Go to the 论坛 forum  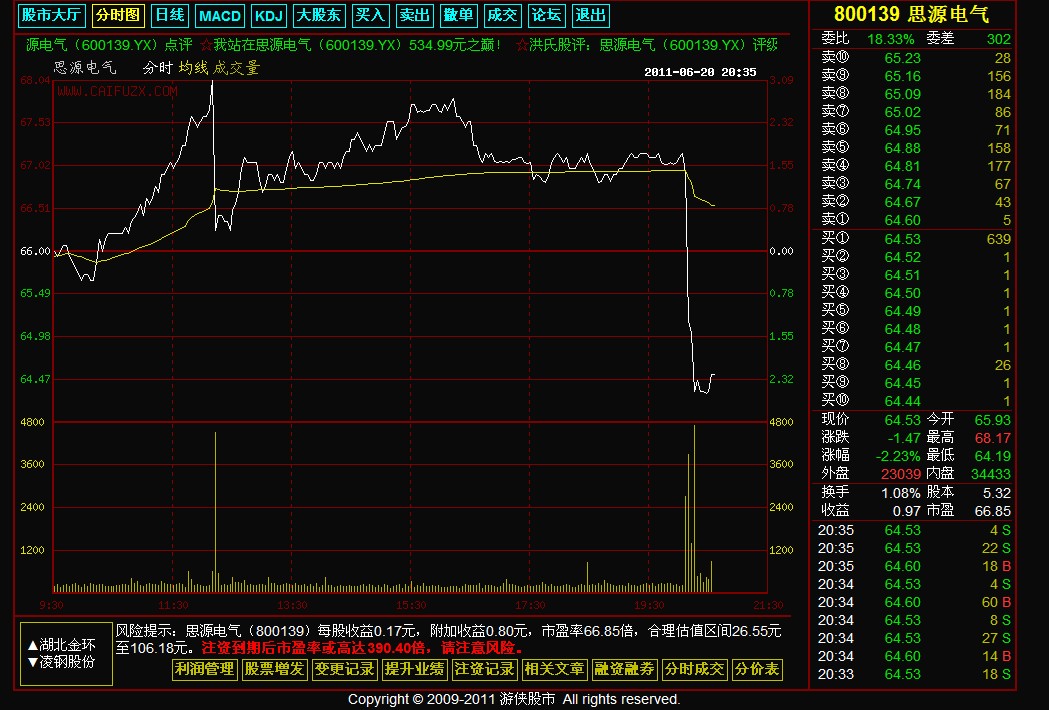[x=546, y=15]
